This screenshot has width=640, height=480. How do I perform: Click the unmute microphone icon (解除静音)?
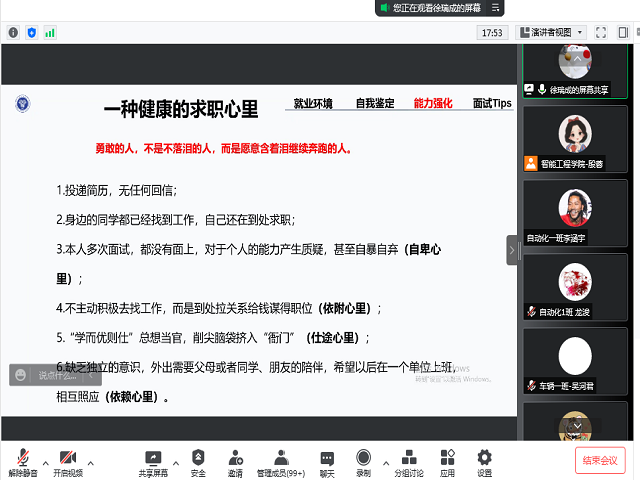[21, 460]
